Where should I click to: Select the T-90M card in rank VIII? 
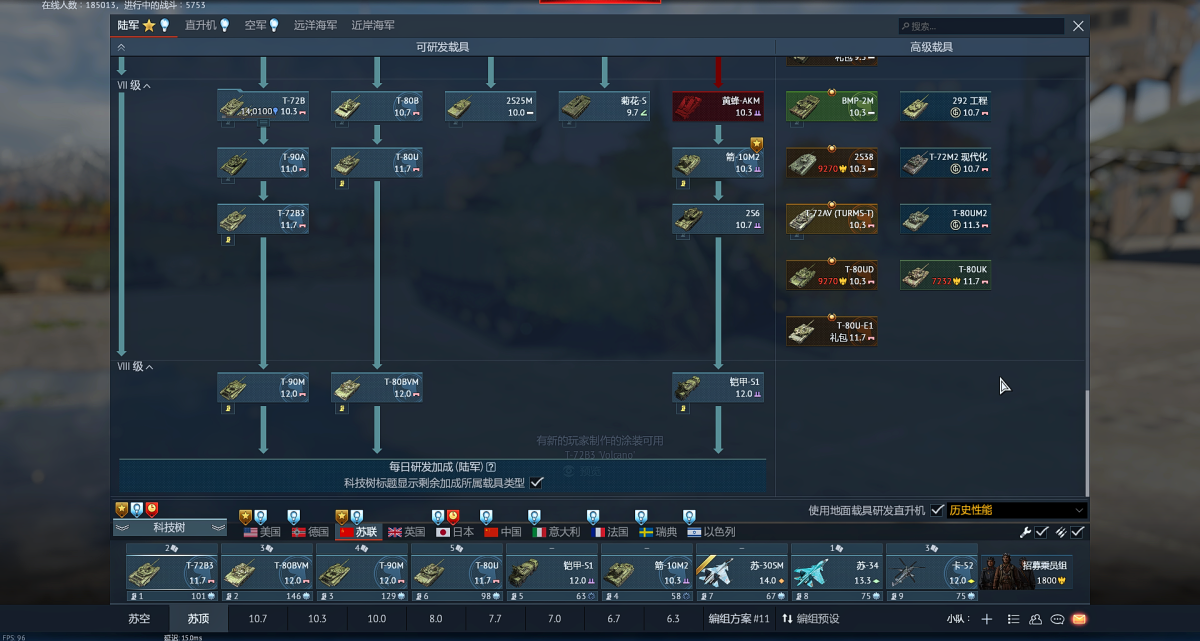(x=263, y=388)
